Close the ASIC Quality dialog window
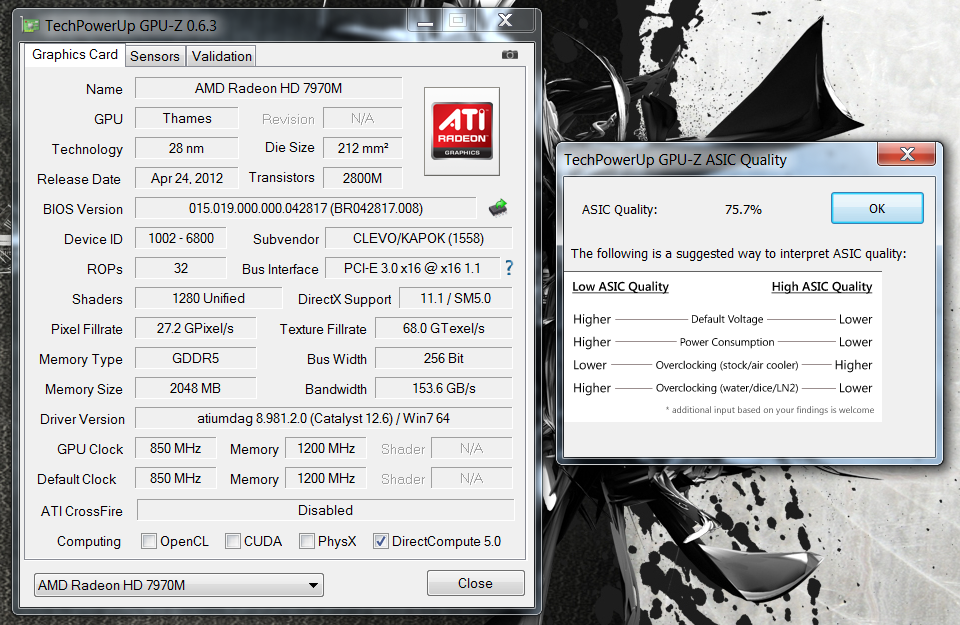This screenshot has width=960, height=625. point(907,154)
